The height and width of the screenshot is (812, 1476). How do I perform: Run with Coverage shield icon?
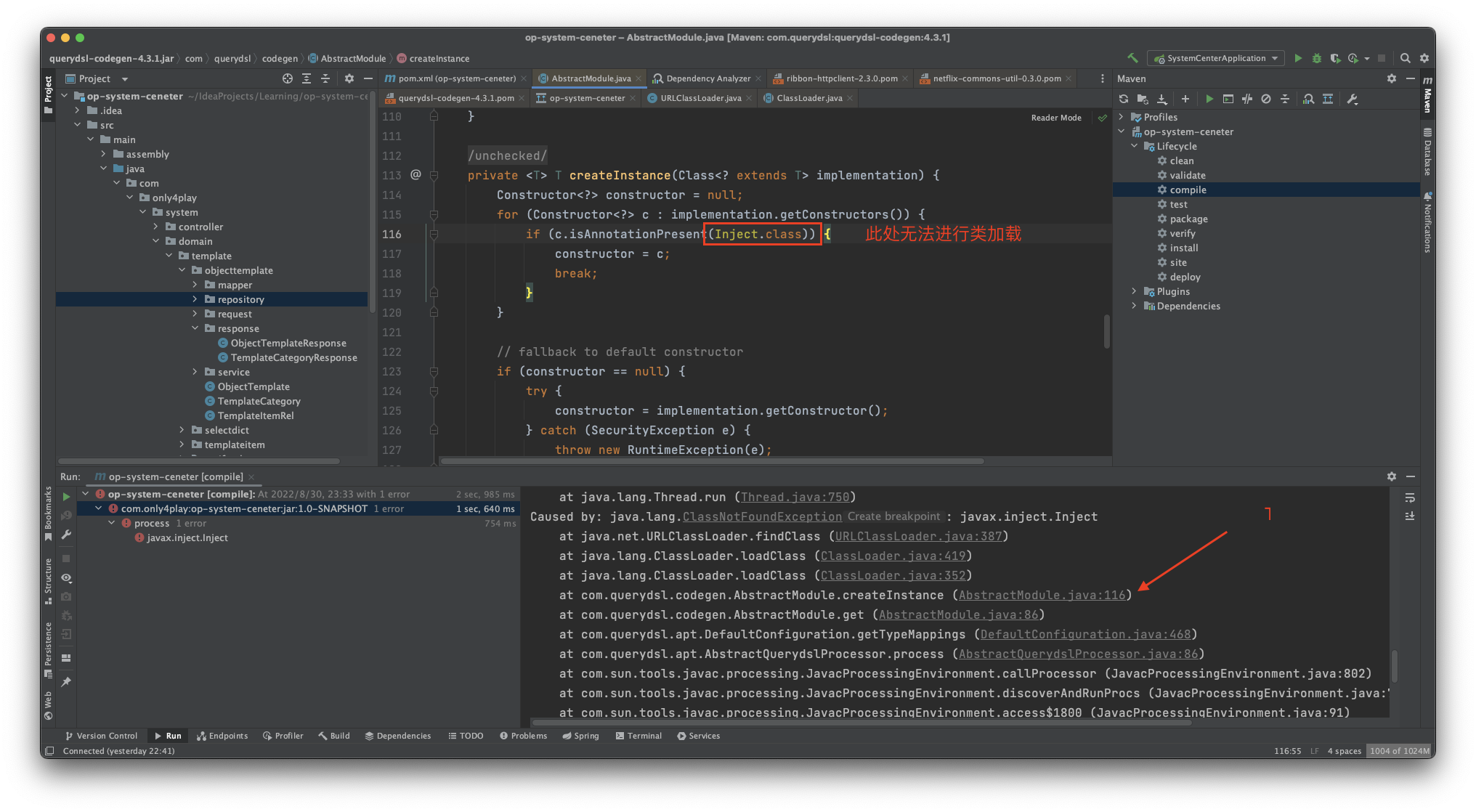pyautogui.click(x=1334, y=58)
